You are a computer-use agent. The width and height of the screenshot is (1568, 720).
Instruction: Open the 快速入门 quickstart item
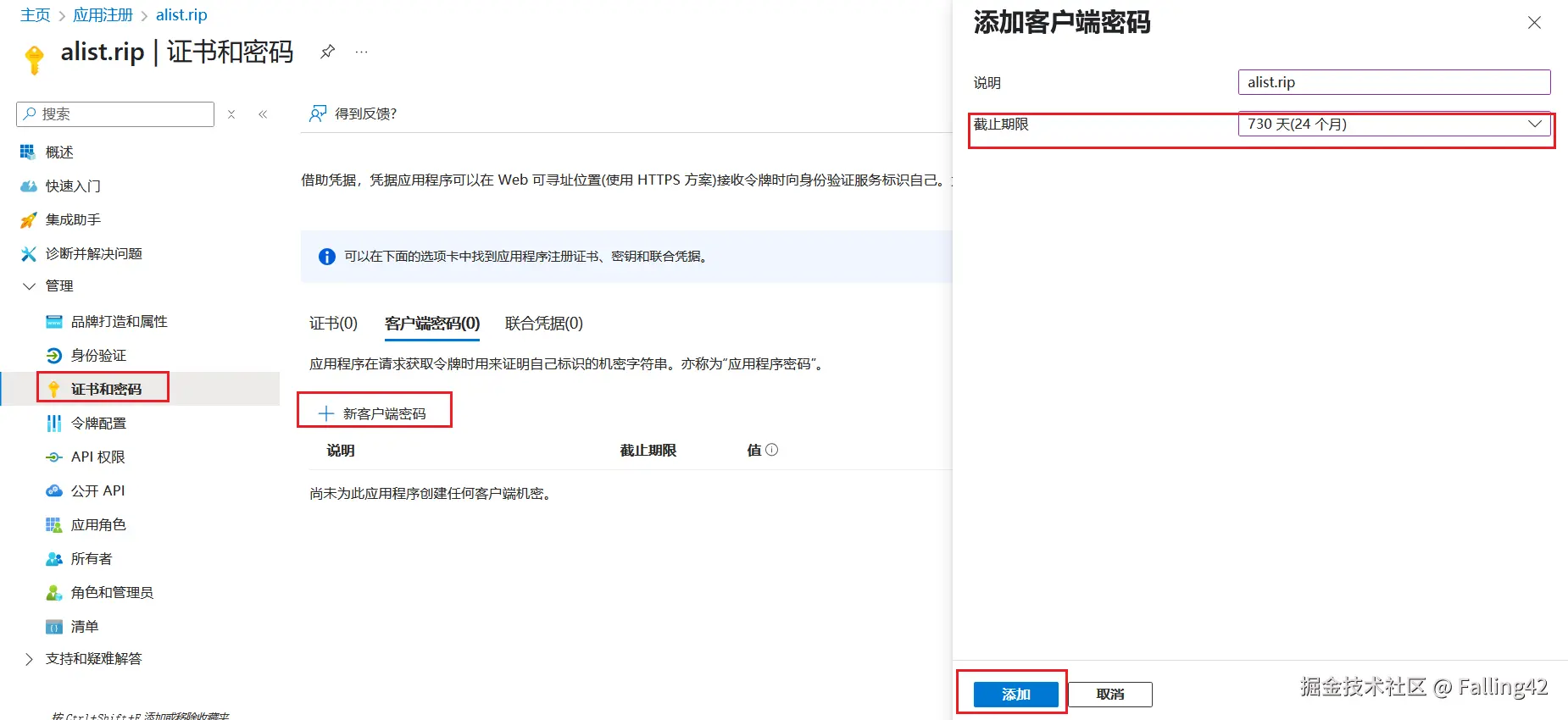(x=73, y=186)
